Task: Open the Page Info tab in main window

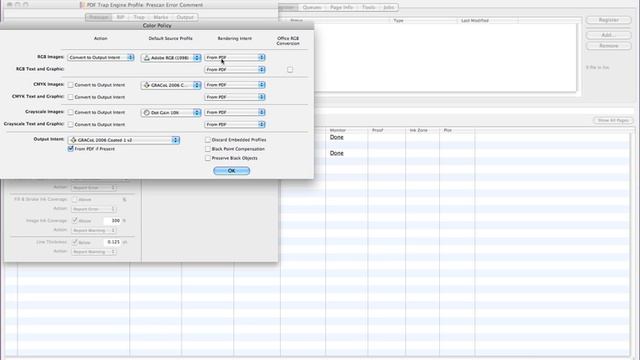Action: click(x=342, y=7)
